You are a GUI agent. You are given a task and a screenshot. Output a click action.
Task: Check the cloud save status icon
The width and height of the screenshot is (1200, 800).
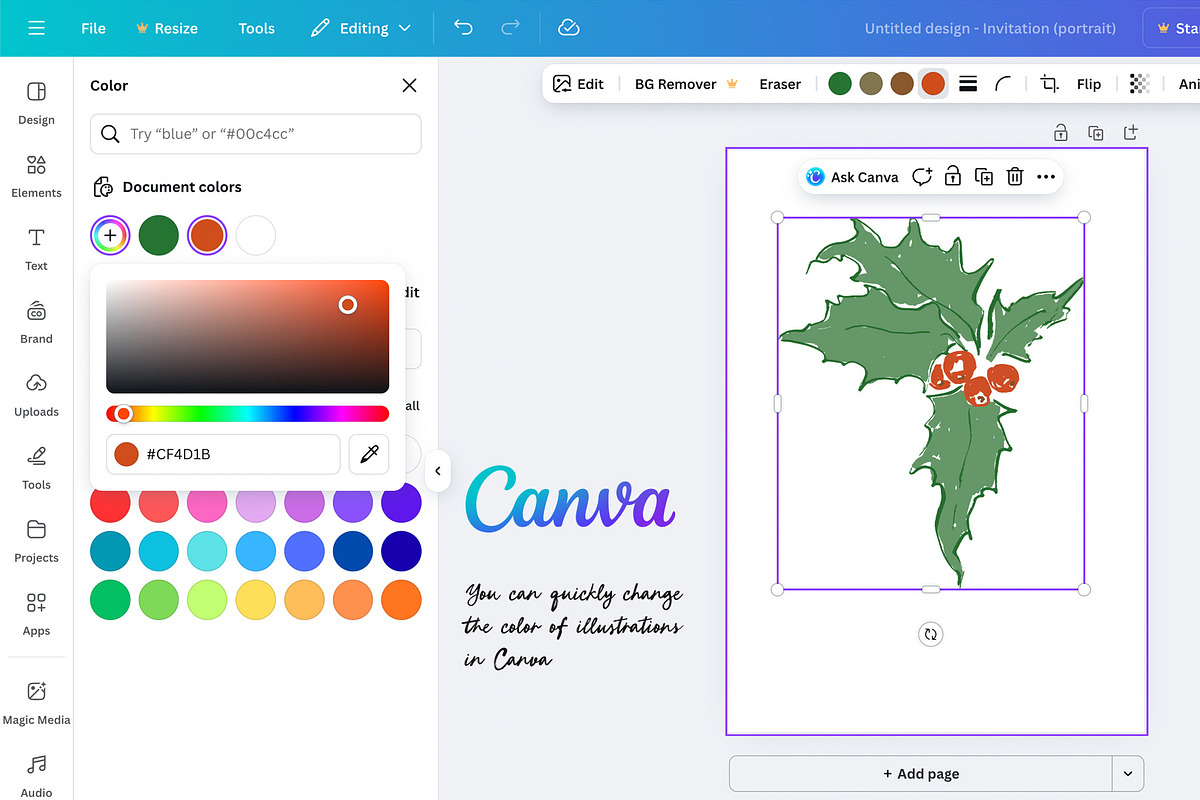(569, 28)
